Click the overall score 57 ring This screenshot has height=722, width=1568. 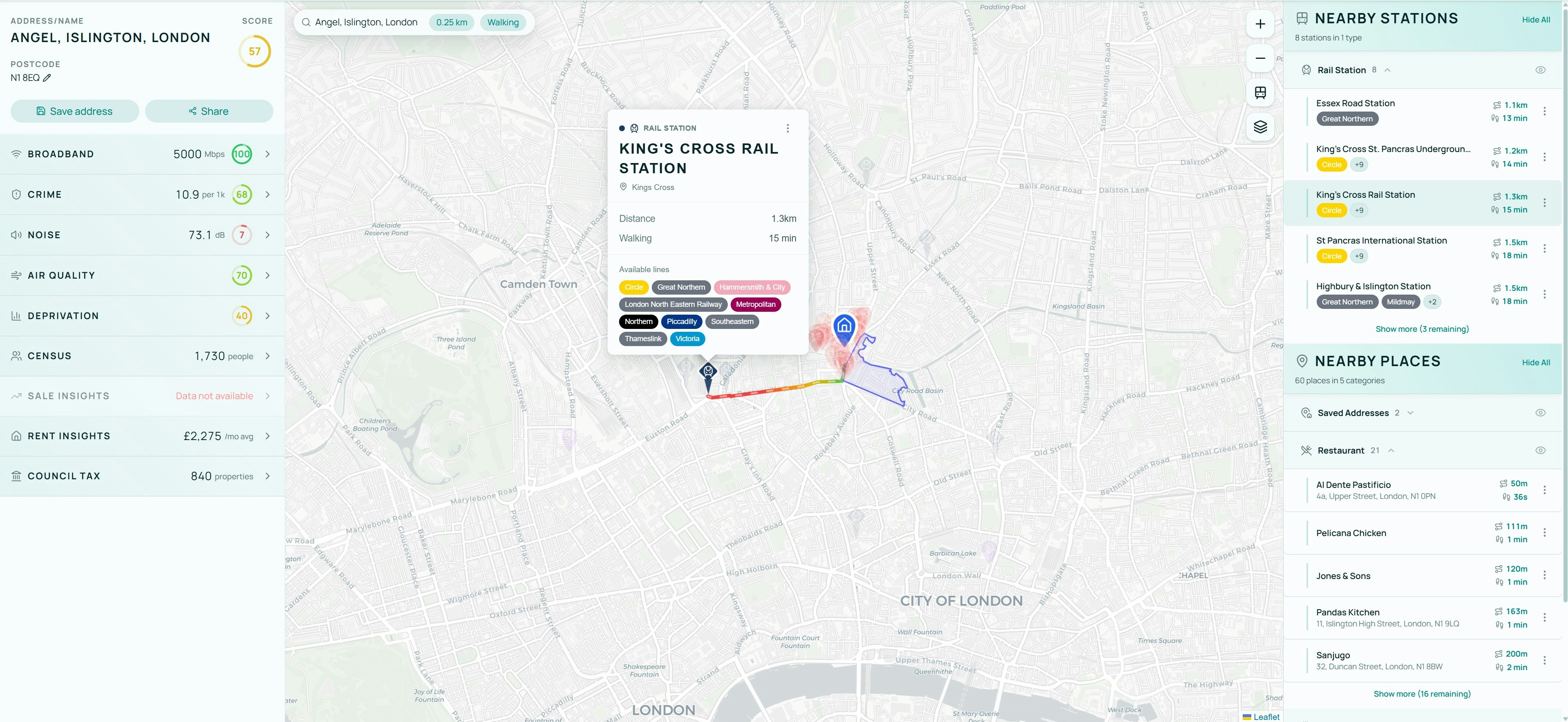pos(255,52)
